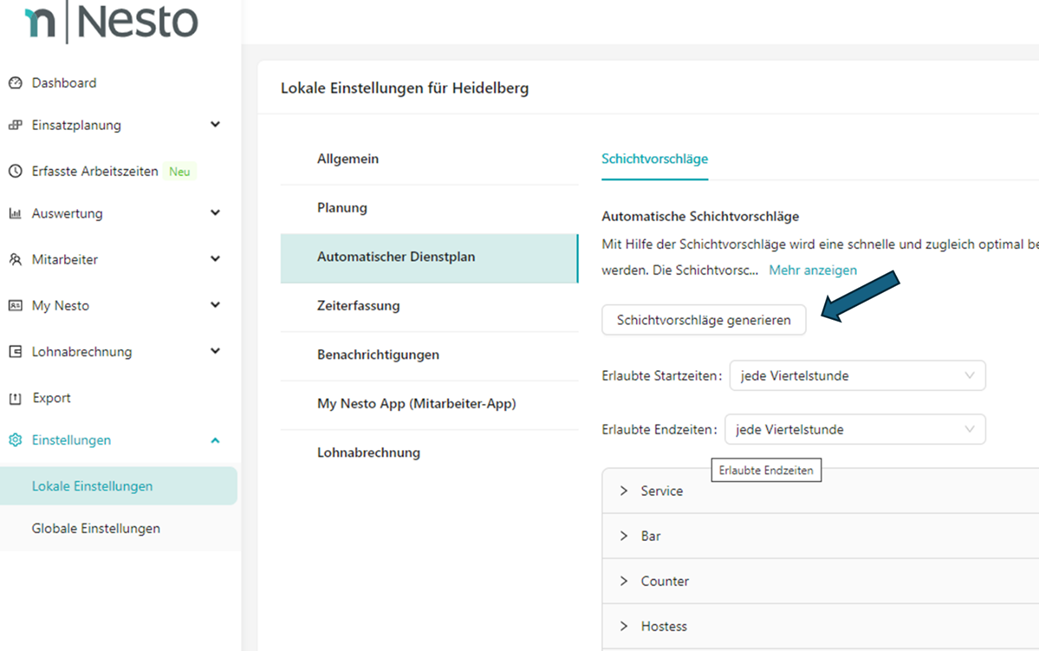Open the Zeiterfassung settings section
Image resolution: width=1039 pixels, height=651 pixels.
click(x=358, y=306)
